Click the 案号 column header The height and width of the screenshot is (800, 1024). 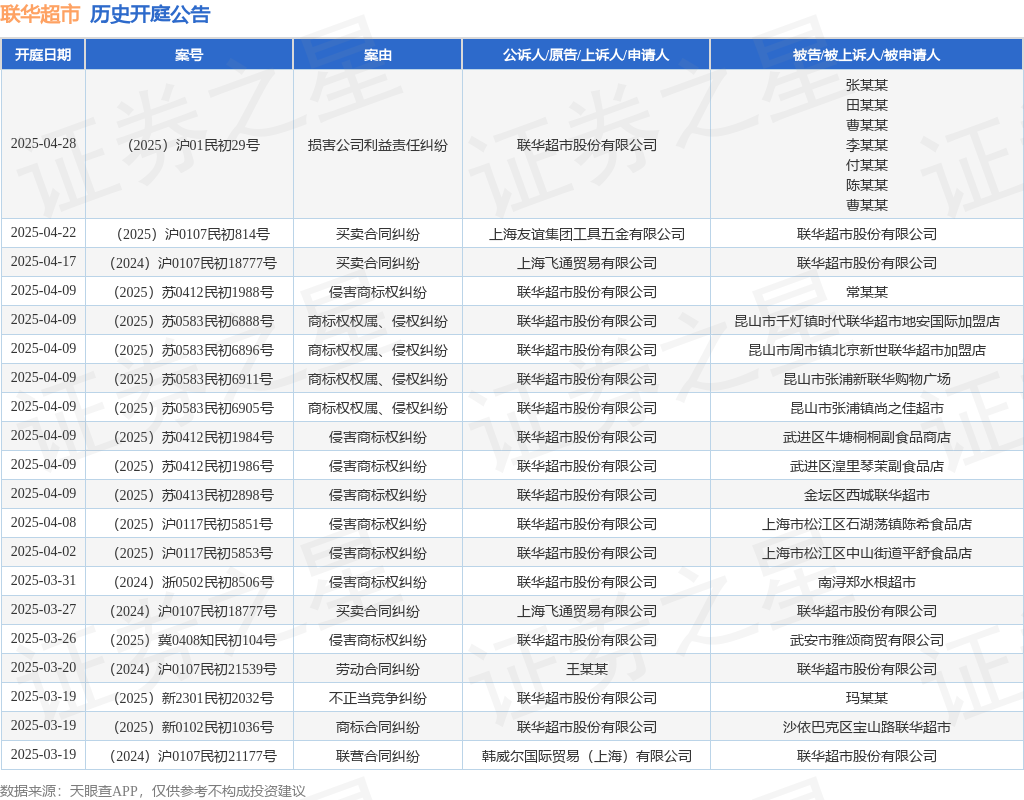189,55
